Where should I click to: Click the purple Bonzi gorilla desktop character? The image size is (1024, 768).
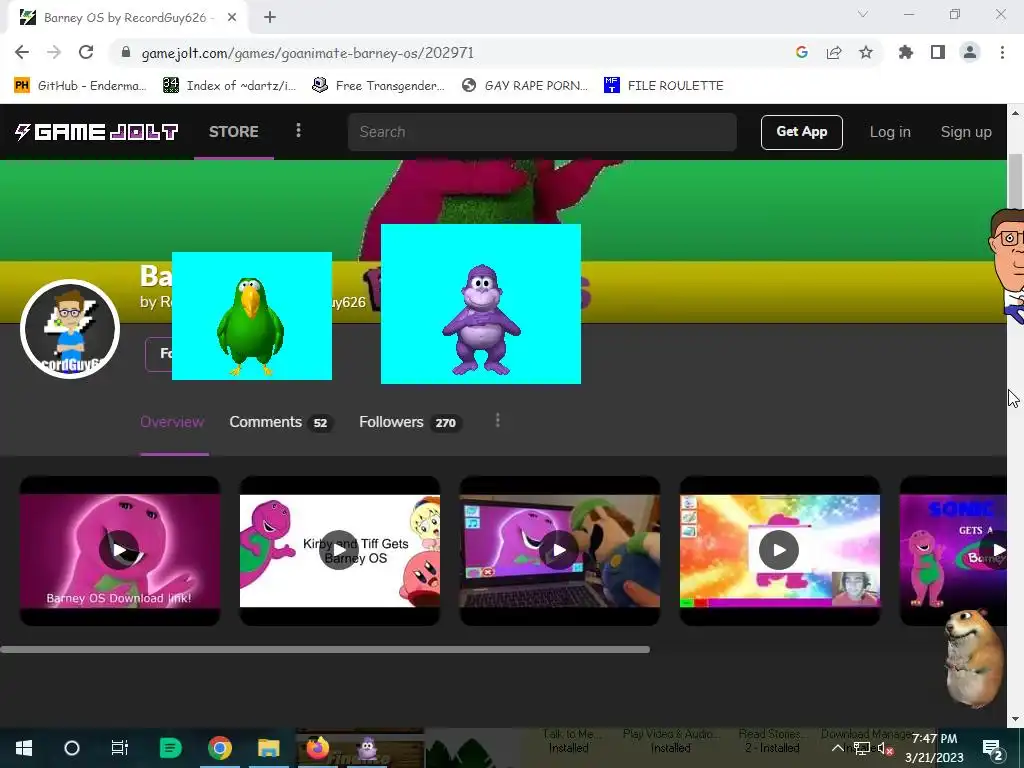click(481, 319)
